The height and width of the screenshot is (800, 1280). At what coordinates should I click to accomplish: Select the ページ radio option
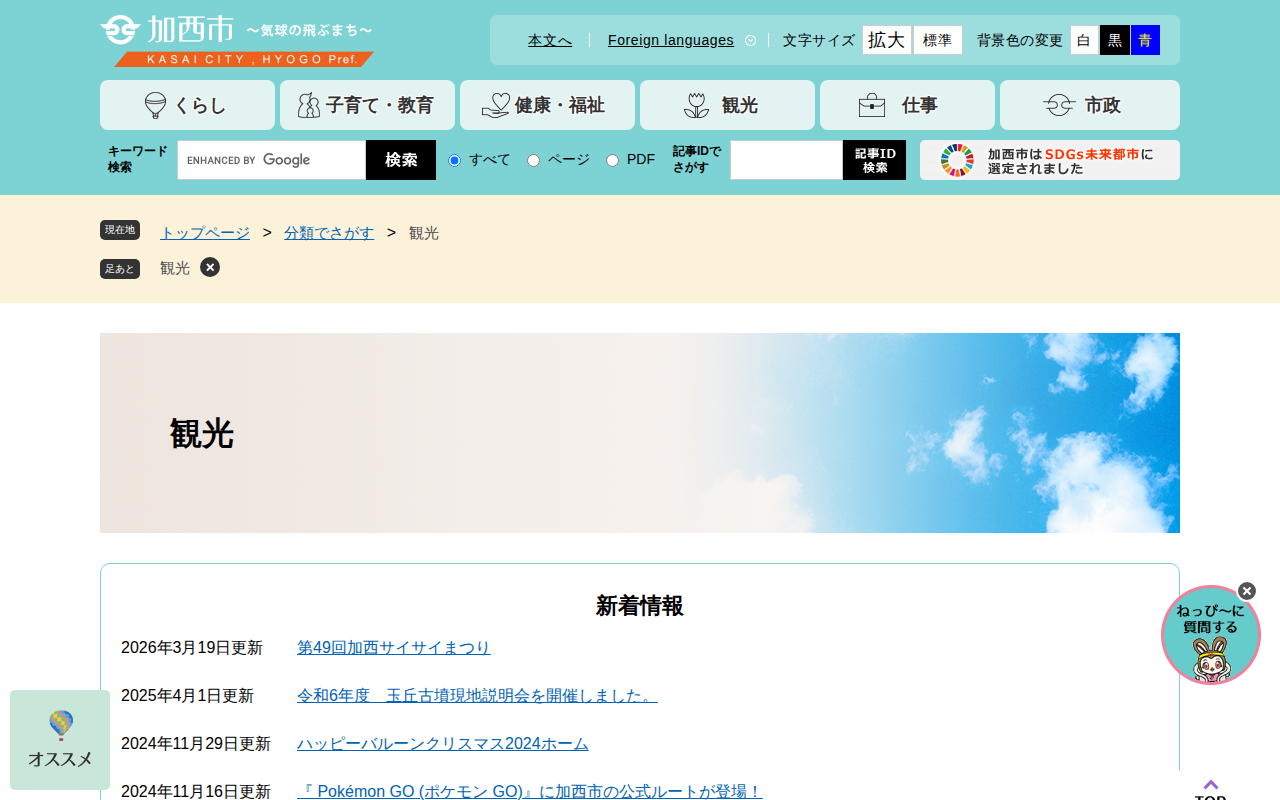click(x=534, y=160)
